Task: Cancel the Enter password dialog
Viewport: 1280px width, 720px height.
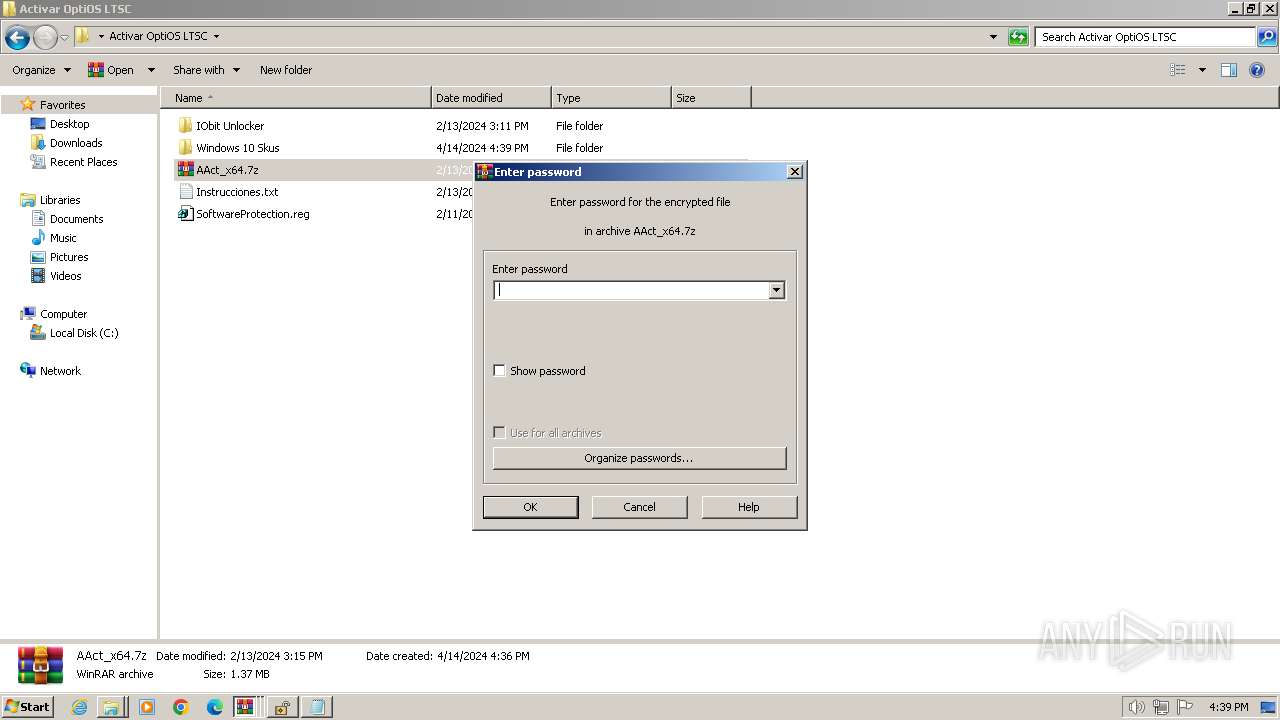Action: coord(639,507)
